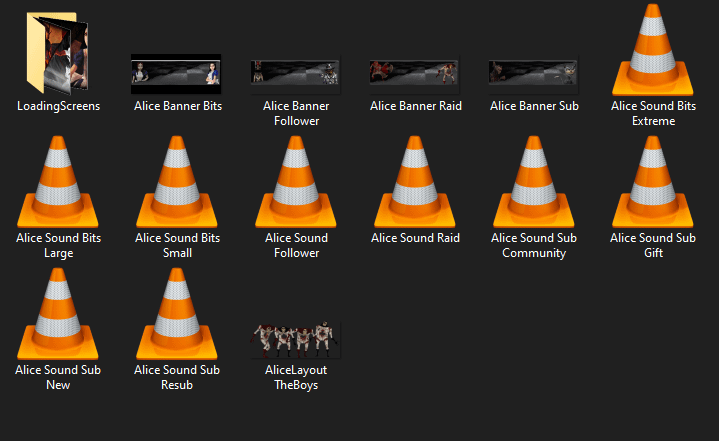Select Alice Sound Follower VLC icon

tap(296, 182)
